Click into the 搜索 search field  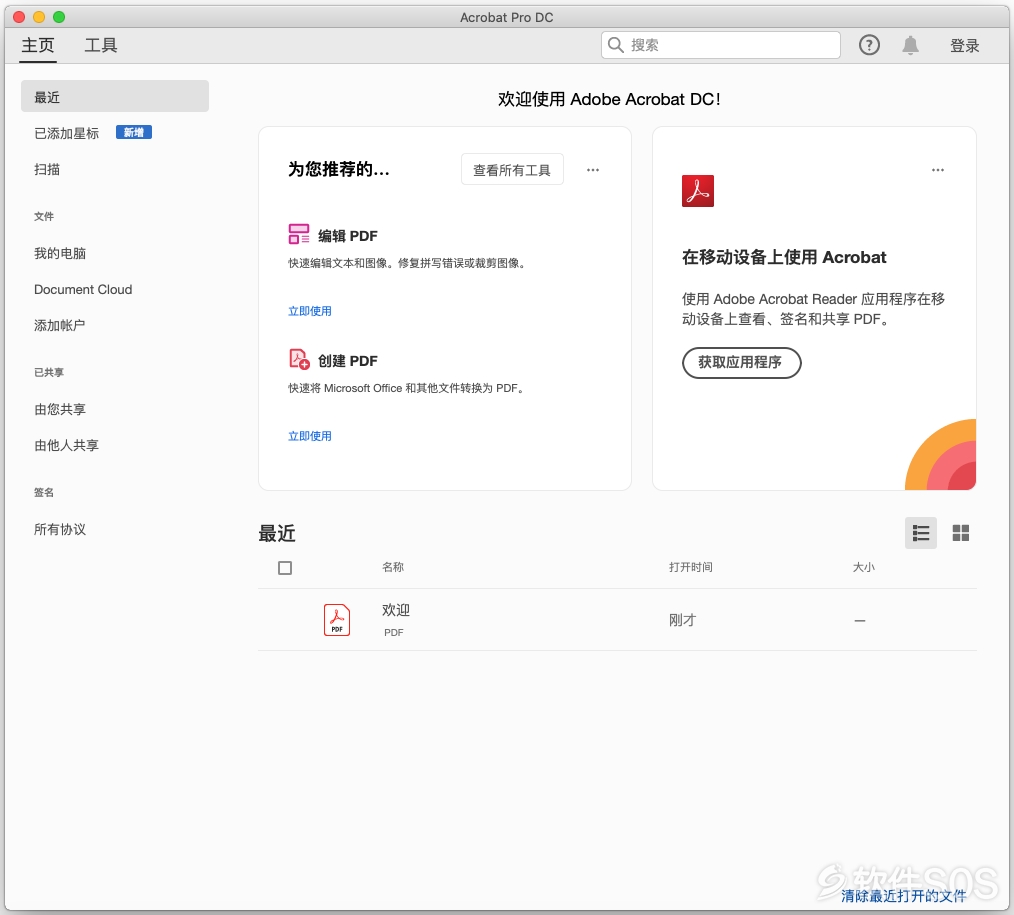tap(720, 45)
